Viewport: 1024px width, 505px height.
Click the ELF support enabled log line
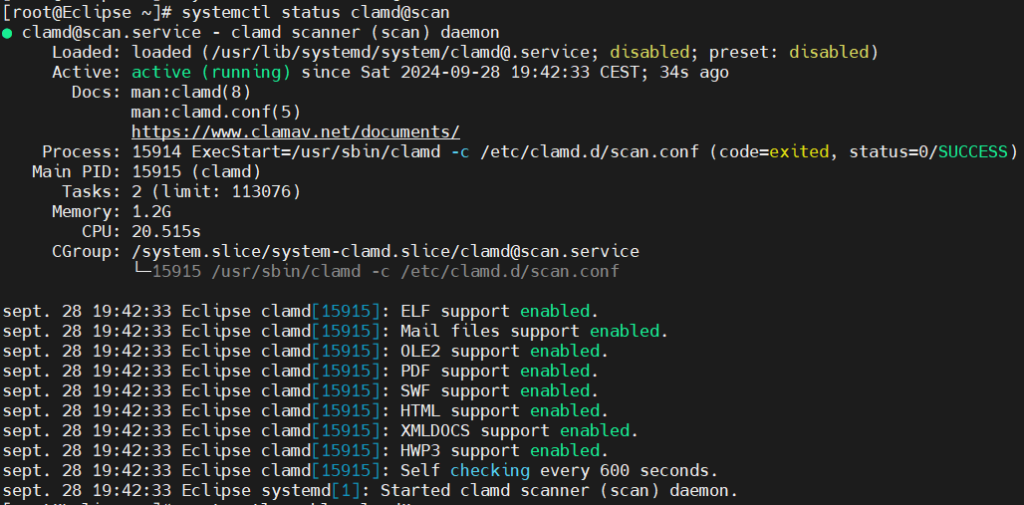click(x=300, y=311)
